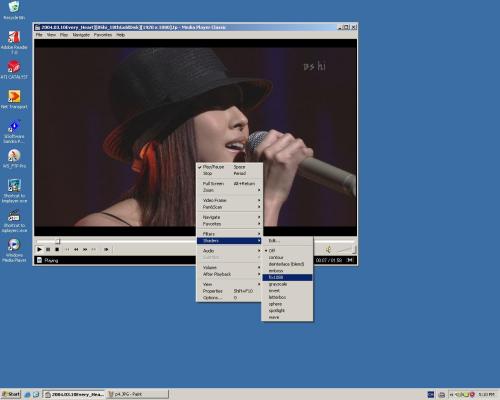Image resolution: width=500 pixels, height=400 pixels.
Task: Choose Options... in the context menu
Action: [x=229, y=298]
